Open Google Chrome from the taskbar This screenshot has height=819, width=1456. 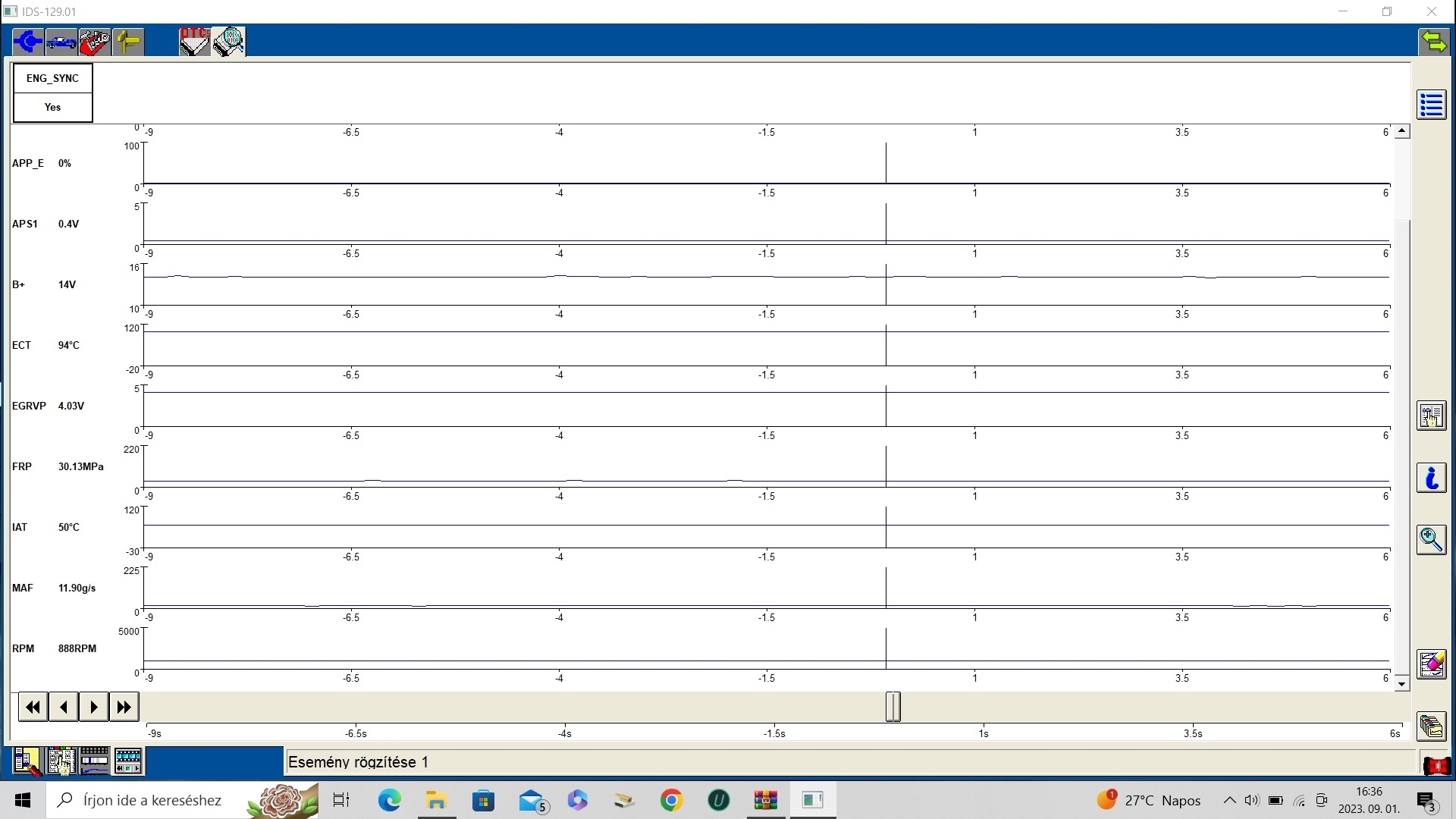(671, 800)
